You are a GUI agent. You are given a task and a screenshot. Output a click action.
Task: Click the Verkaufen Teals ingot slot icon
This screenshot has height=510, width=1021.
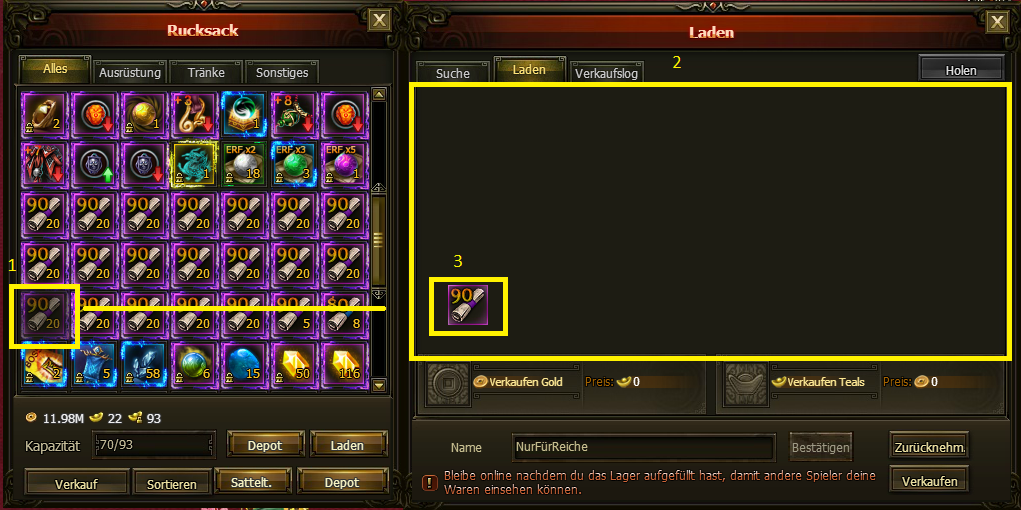pos(744,381)
